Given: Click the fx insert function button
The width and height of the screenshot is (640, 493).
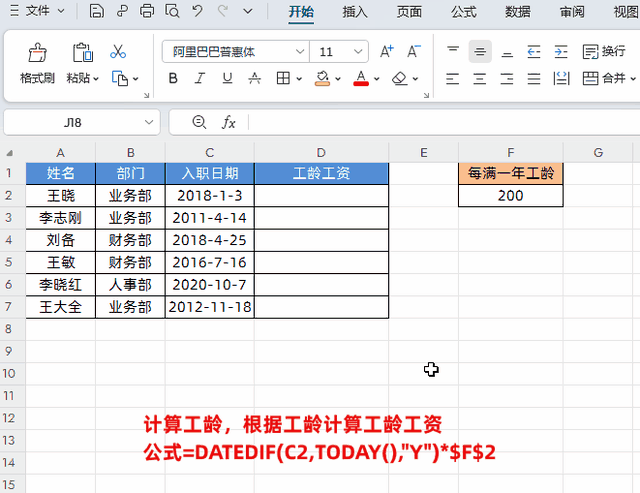Looking at the screenshot, I should coord(228,122).
